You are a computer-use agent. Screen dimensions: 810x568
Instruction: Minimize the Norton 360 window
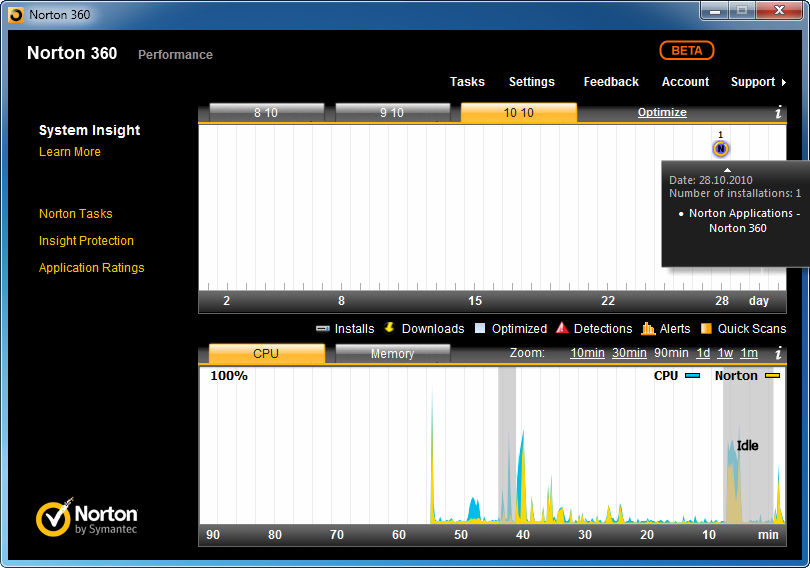point(715,11)
